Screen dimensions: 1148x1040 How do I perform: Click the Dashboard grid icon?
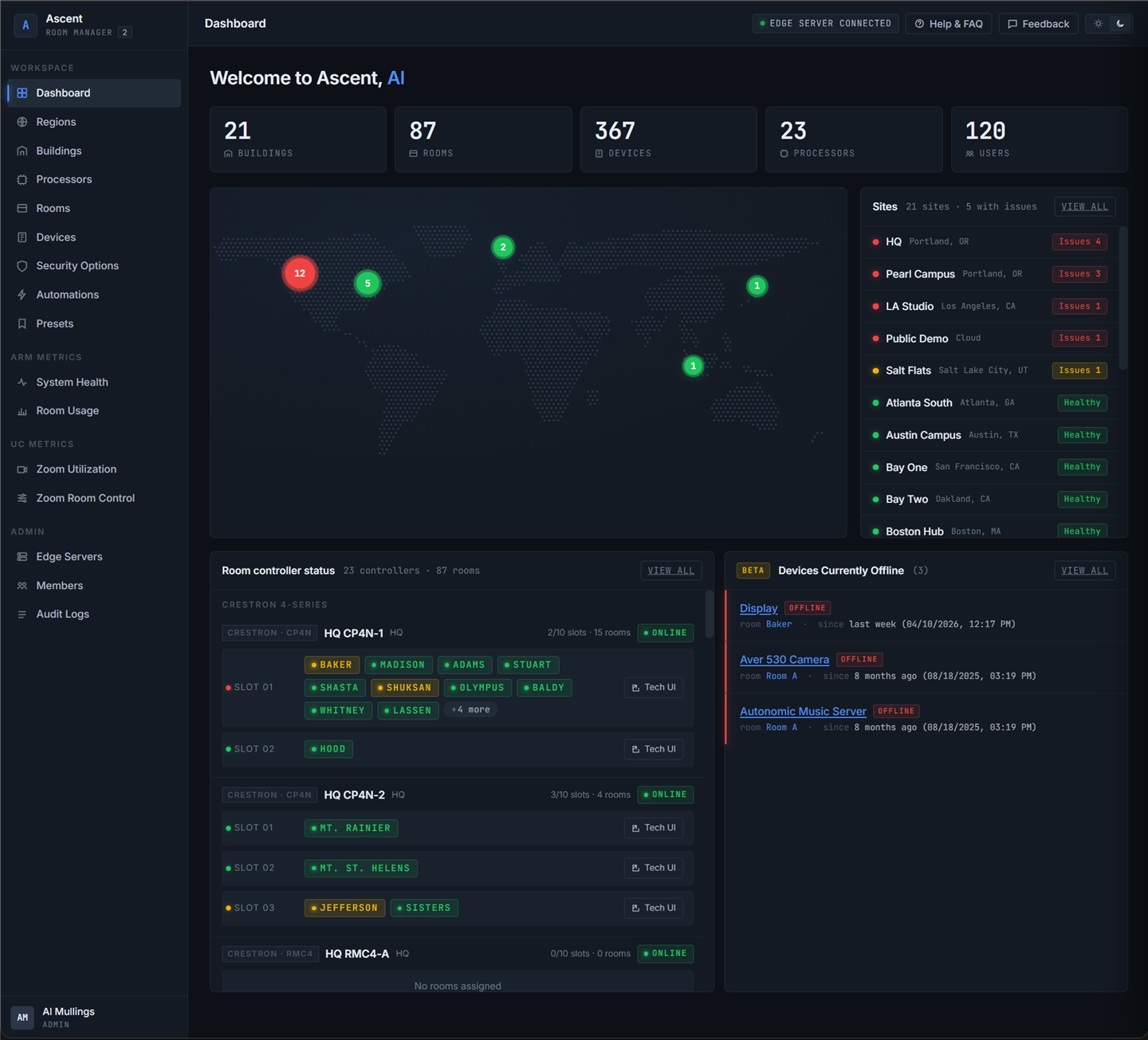point(22,93)
